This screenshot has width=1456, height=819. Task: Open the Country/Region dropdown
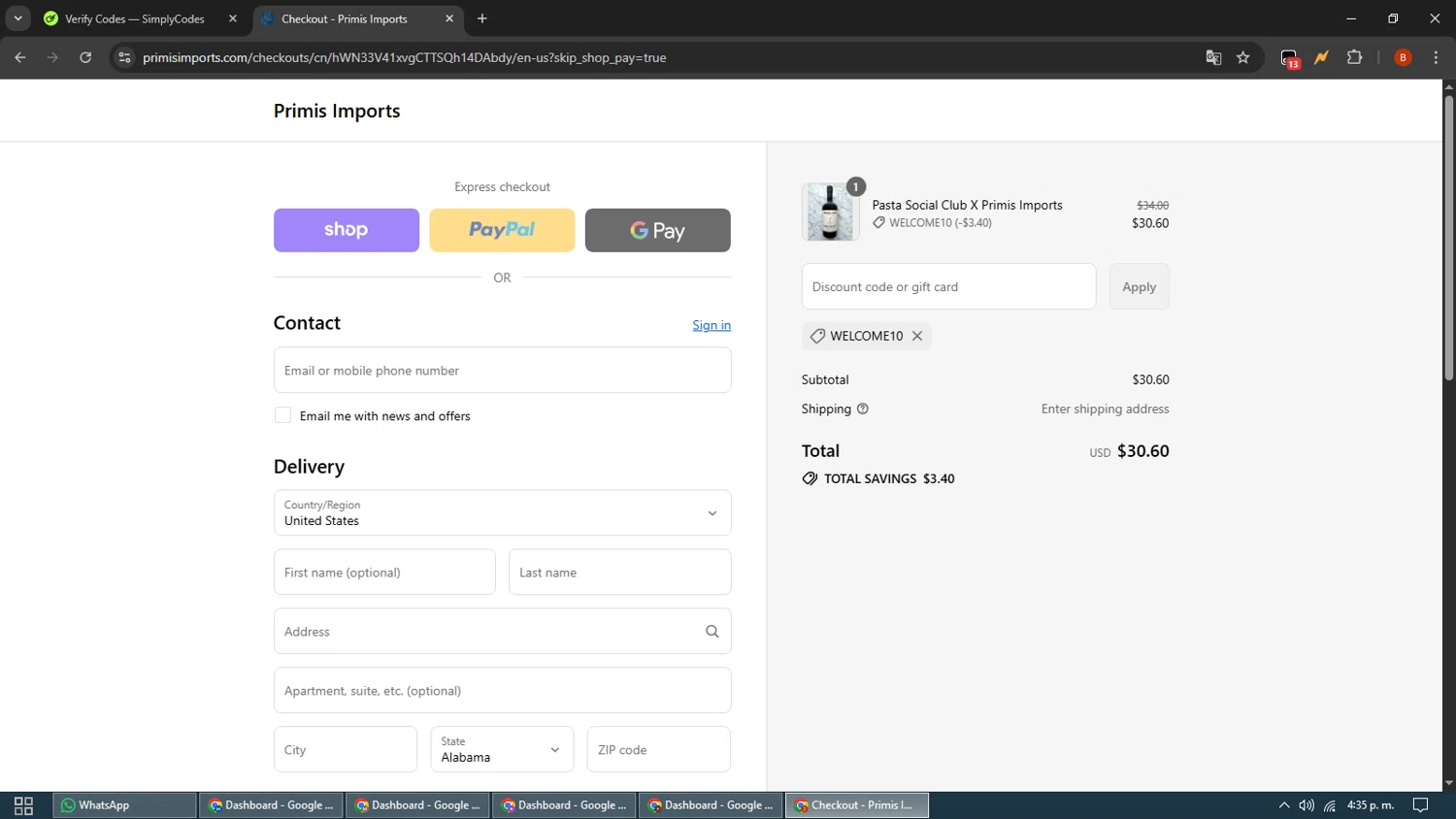click(x=502, y=512)
